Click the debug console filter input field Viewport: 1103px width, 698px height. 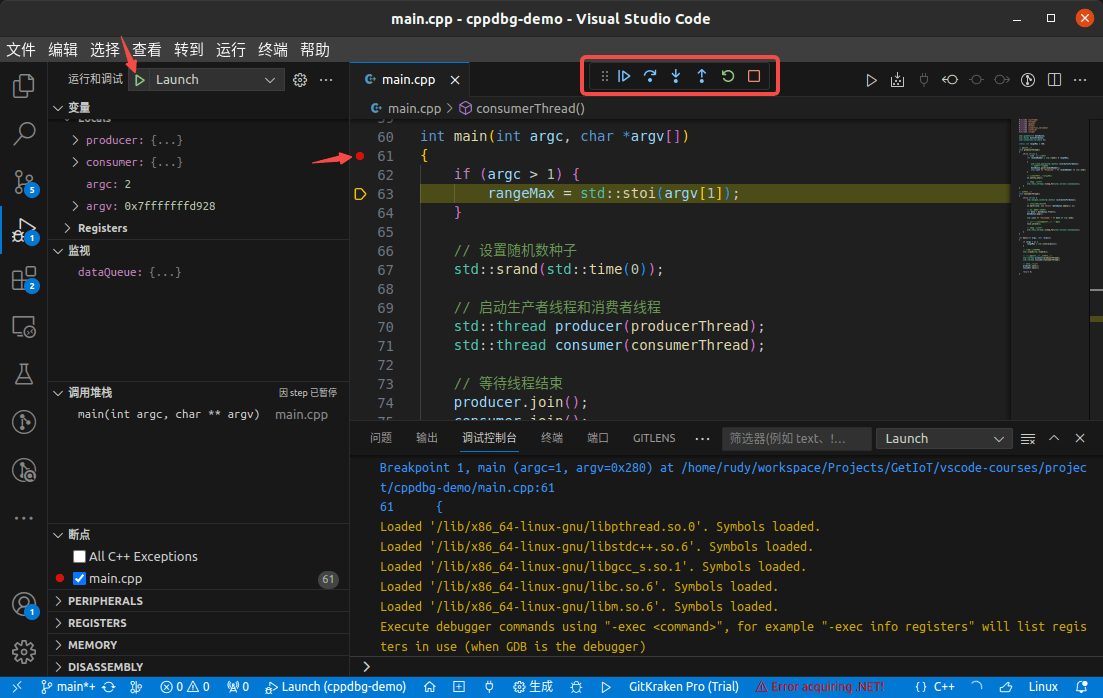(796, 438)
